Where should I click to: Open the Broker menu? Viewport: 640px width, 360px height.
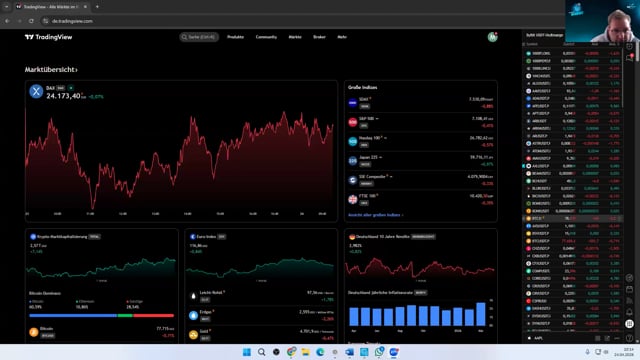[319, 37]
